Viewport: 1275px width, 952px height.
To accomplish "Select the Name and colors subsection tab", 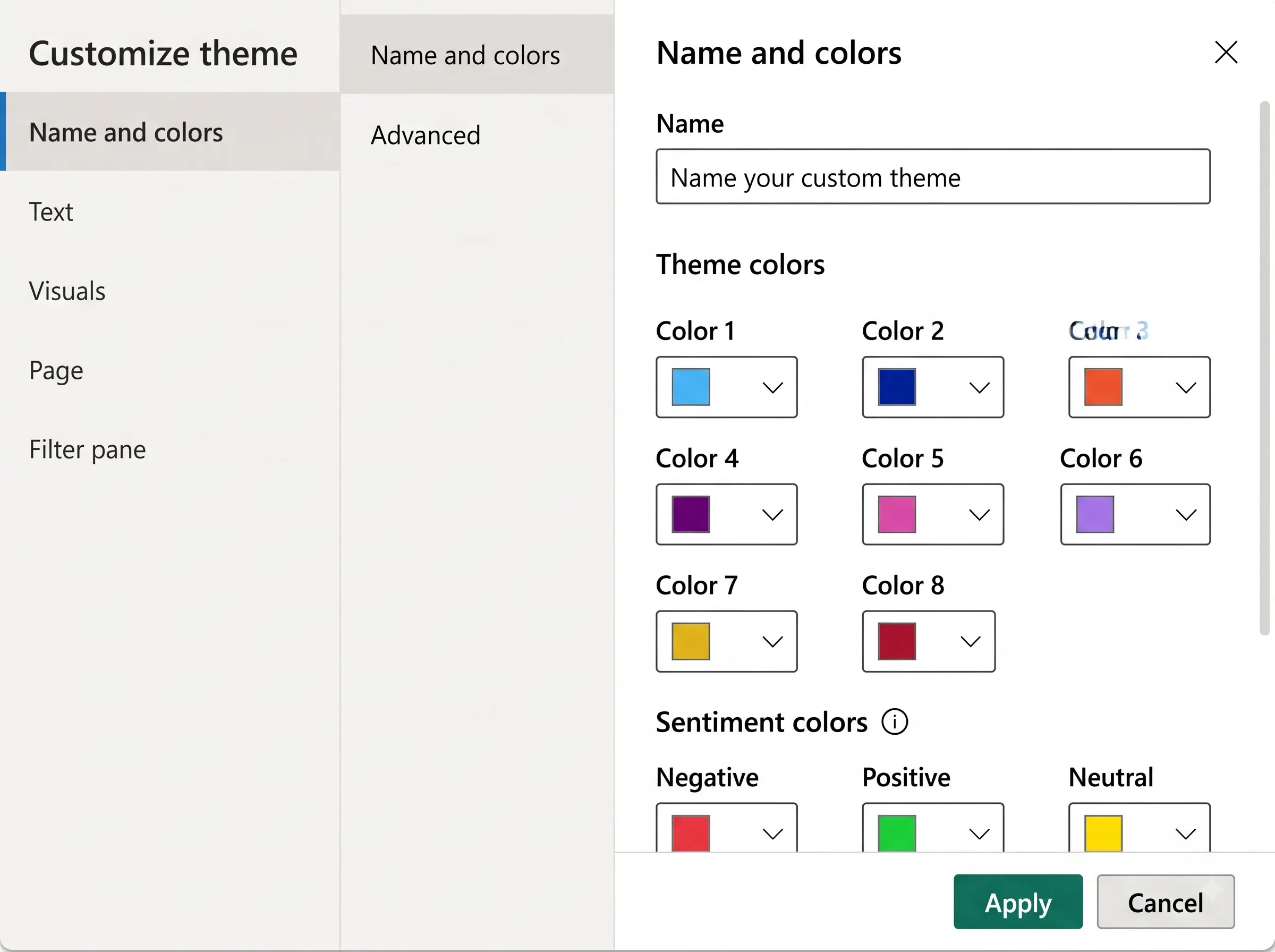I will click(x=477, y=55).
